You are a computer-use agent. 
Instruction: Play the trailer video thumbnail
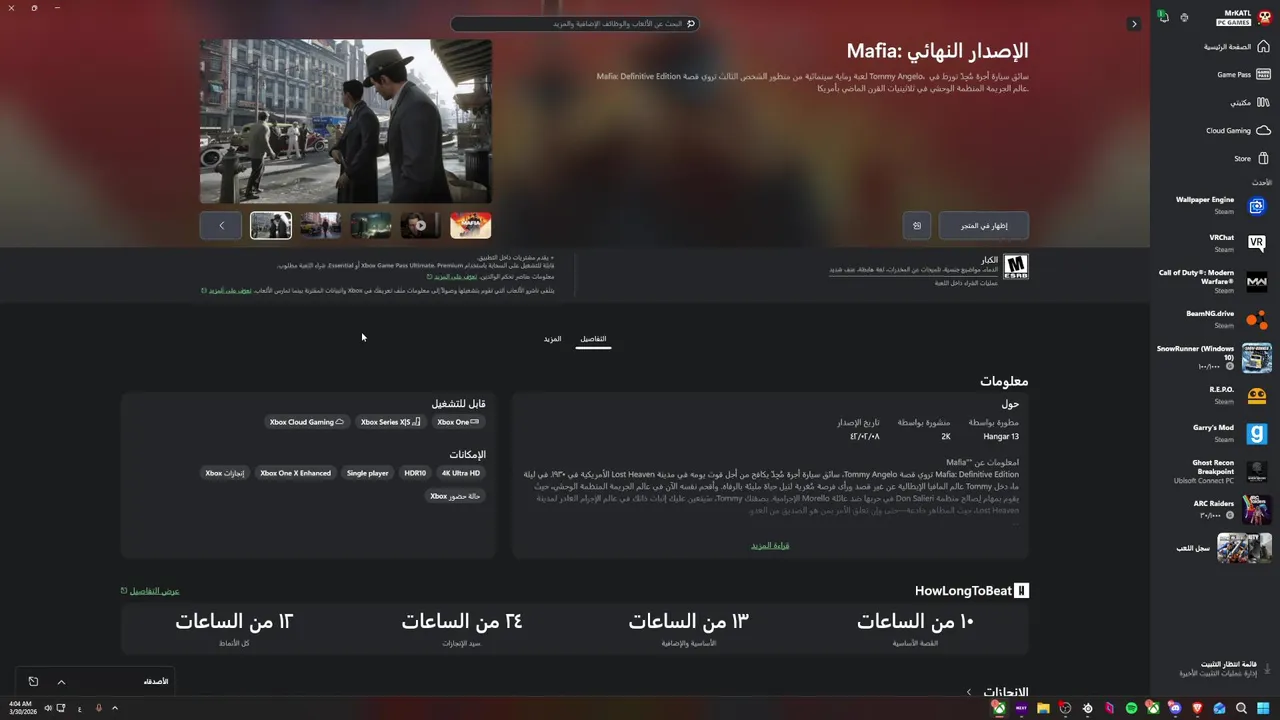[x=421, y=226]
